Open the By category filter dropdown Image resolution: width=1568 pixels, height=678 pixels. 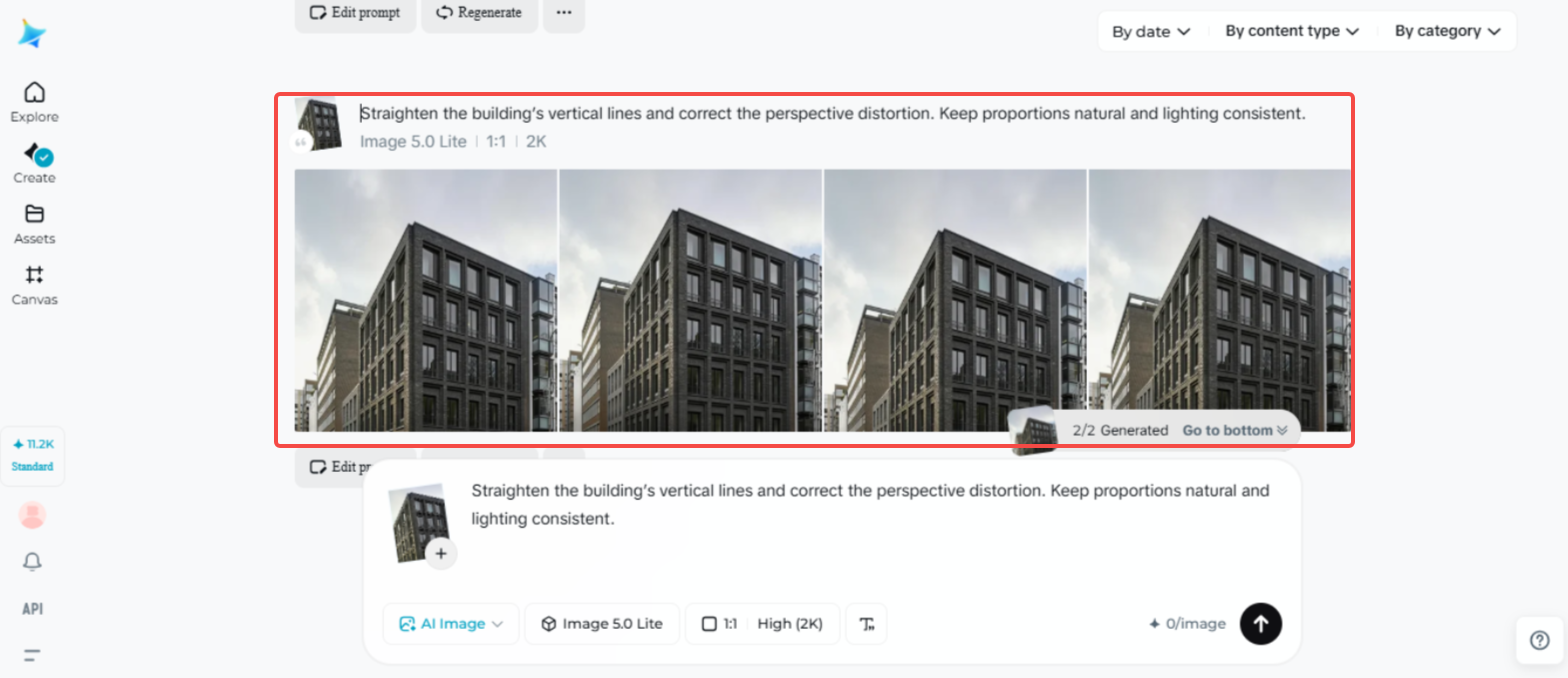[x=1448, y=31]
